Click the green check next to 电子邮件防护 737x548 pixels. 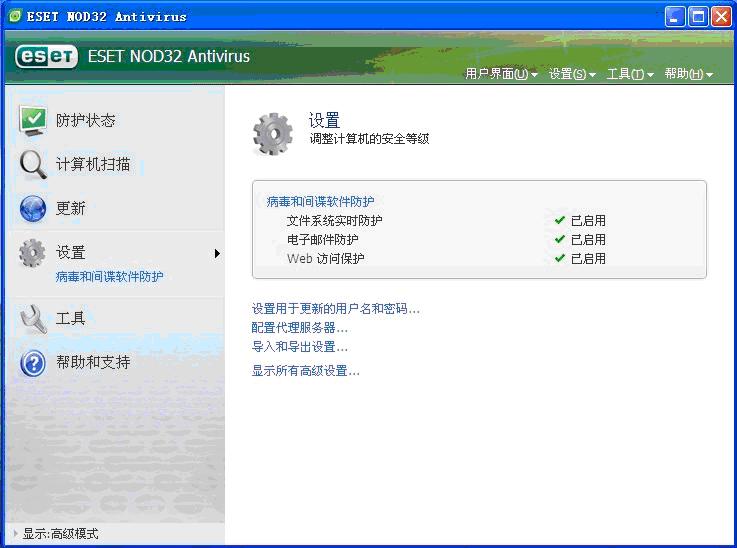tap(560, 239)
